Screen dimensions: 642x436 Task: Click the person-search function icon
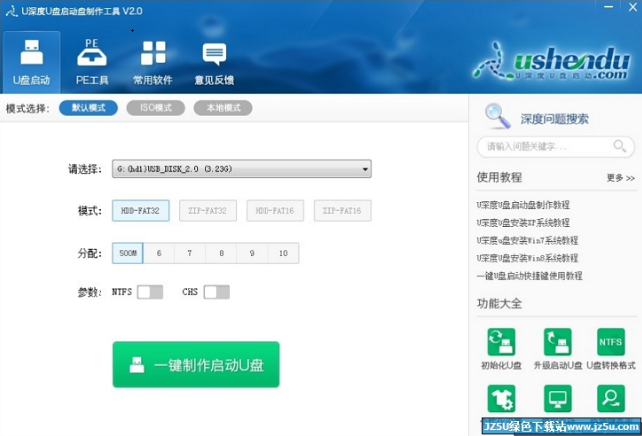pyautogui.click(x=610, y=398)
